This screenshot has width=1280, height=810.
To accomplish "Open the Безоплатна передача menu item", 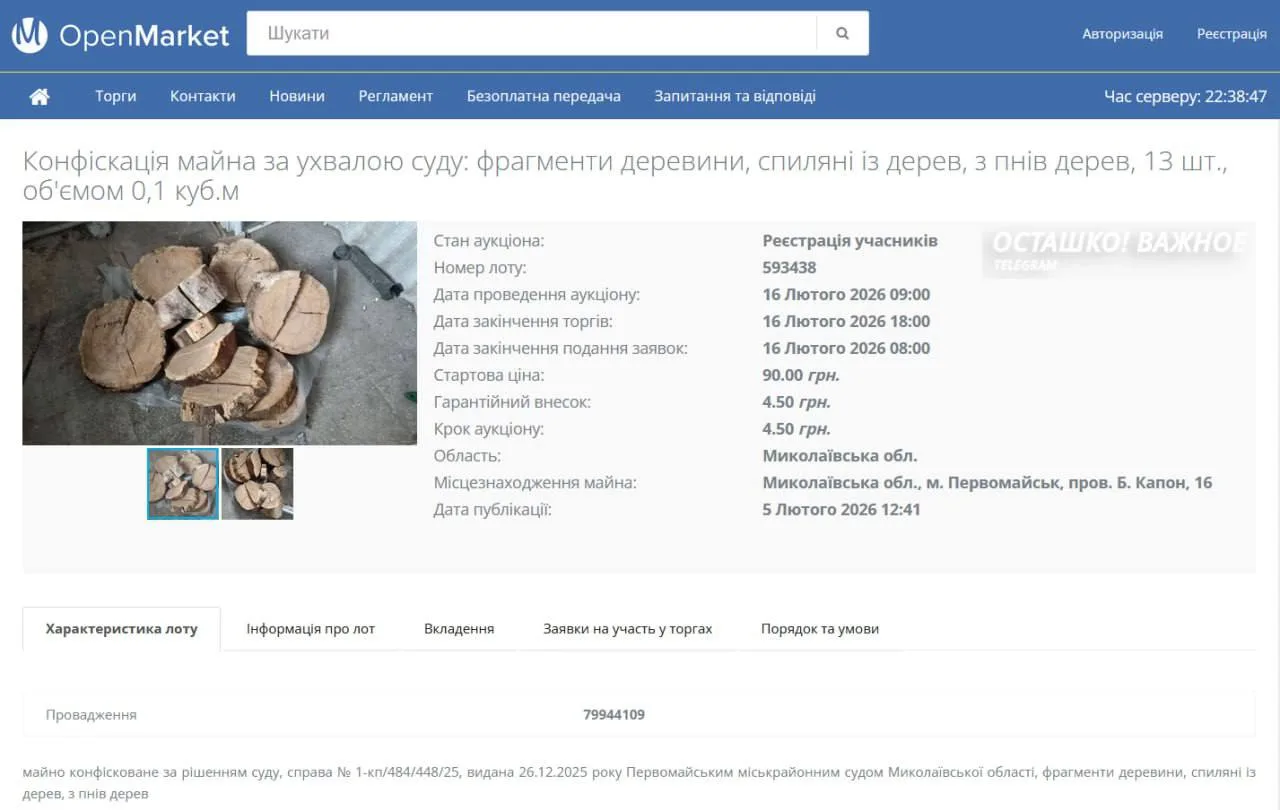I will pos(543,96).
